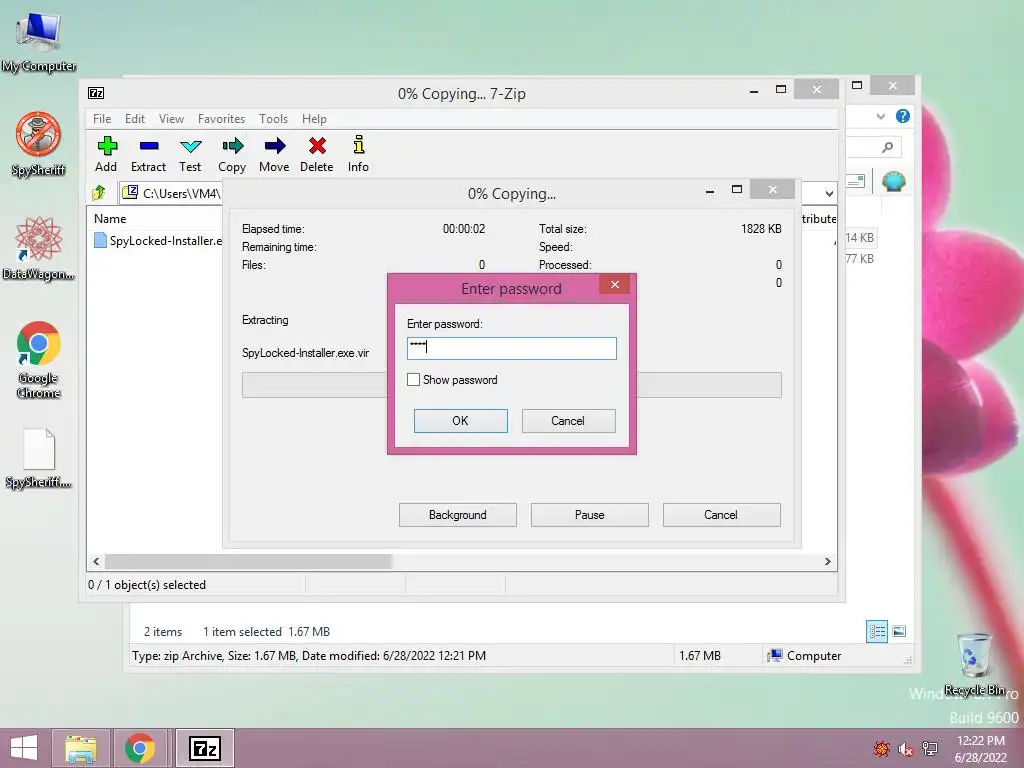1024x768 pixels.
Task: Click the red bug tray icon
Action: pyautogui.click(x=882, y=749)
